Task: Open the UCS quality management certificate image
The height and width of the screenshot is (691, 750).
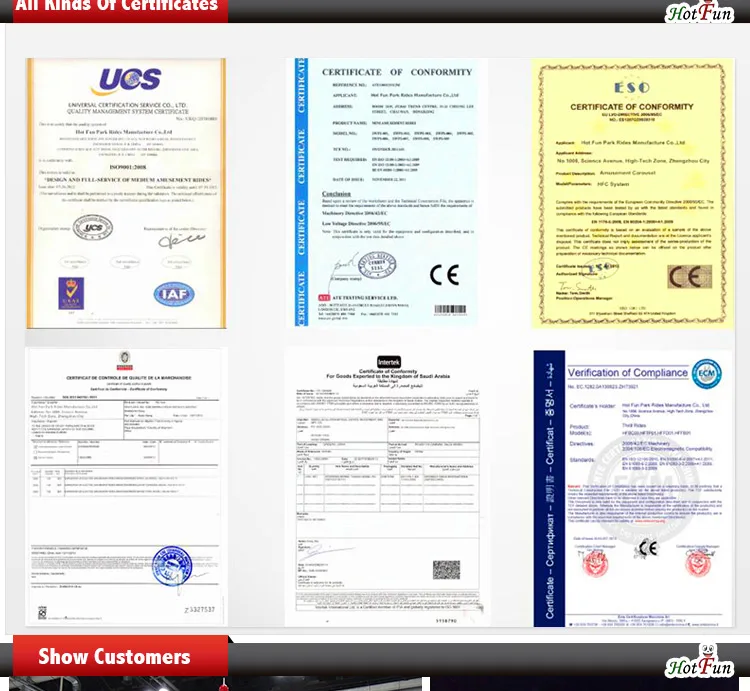Action: (126, 193)
